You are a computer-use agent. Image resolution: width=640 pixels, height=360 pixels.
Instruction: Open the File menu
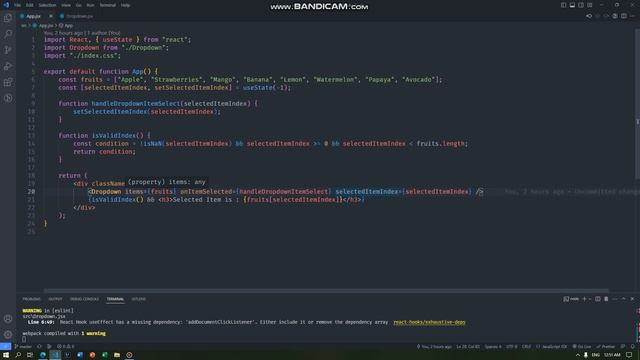[x=18, y=5]
